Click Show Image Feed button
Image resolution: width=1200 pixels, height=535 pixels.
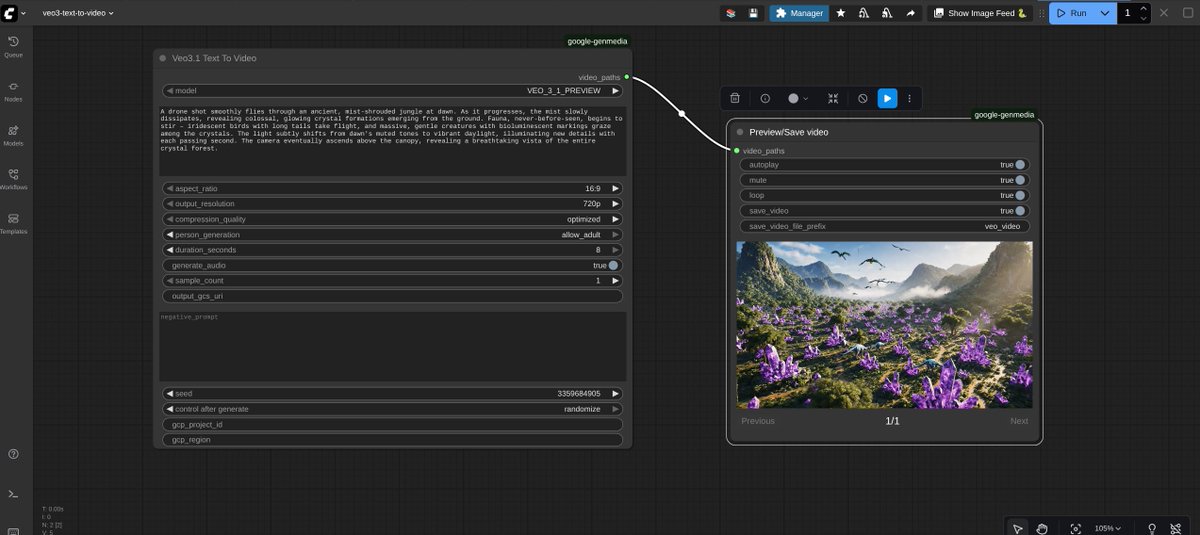[981, 13]
